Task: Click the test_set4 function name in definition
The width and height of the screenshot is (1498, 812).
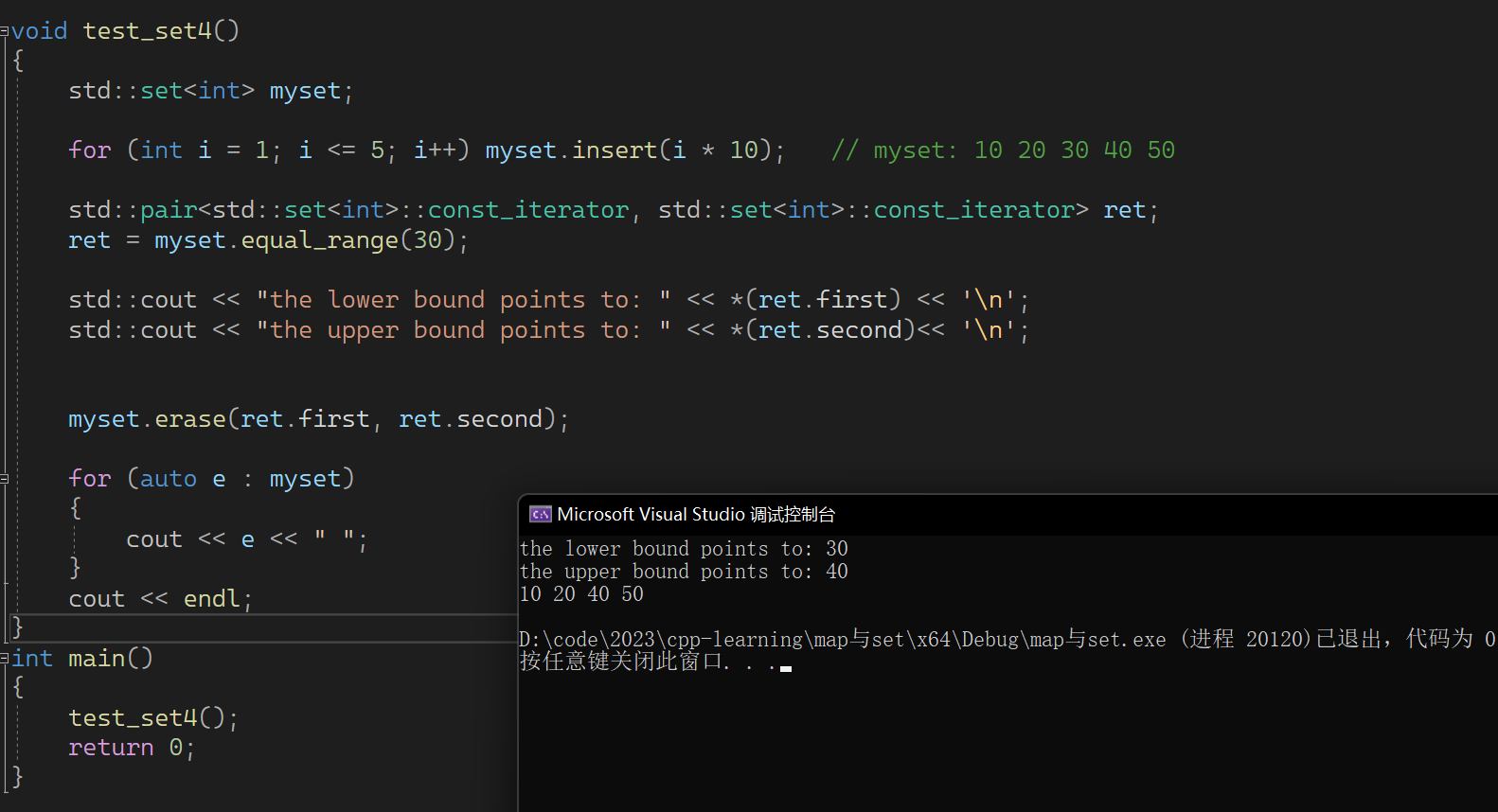Action: coord(148,31)
